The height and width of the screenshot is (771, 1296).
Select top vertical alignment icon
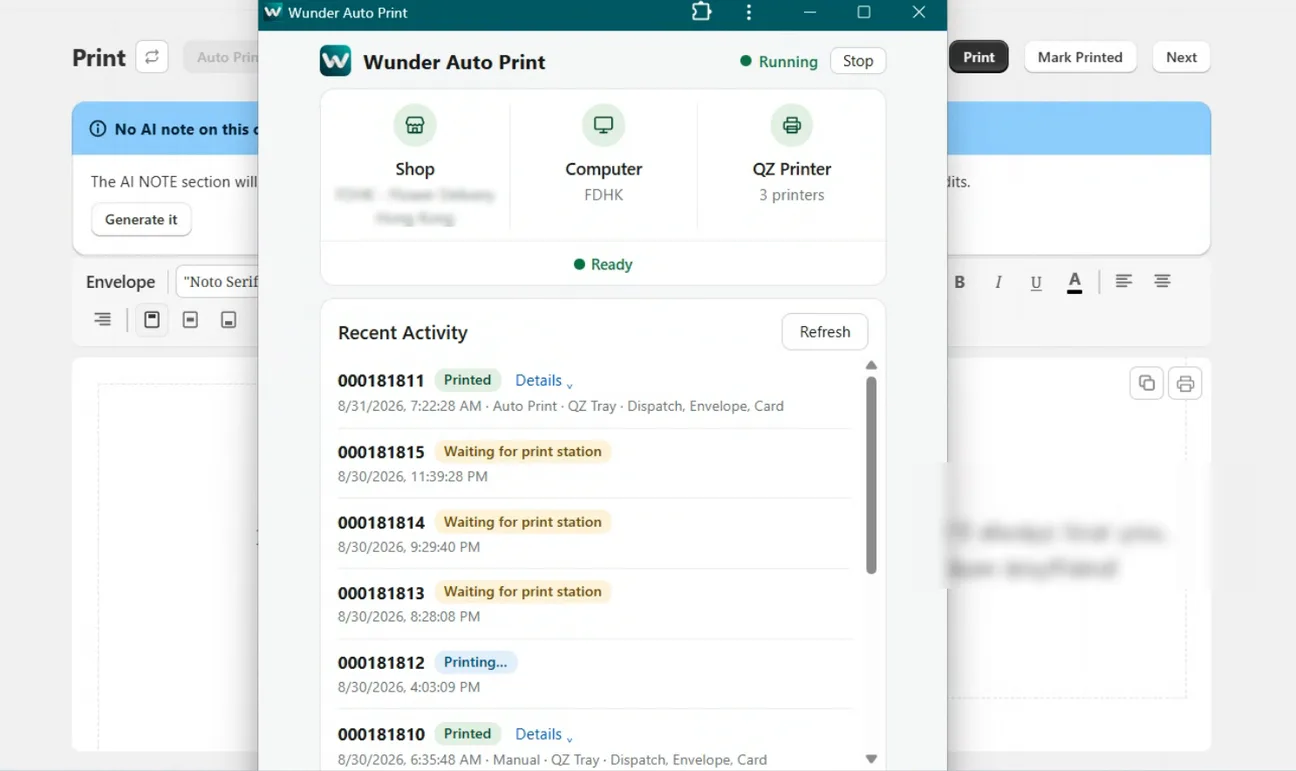[152, 320]
